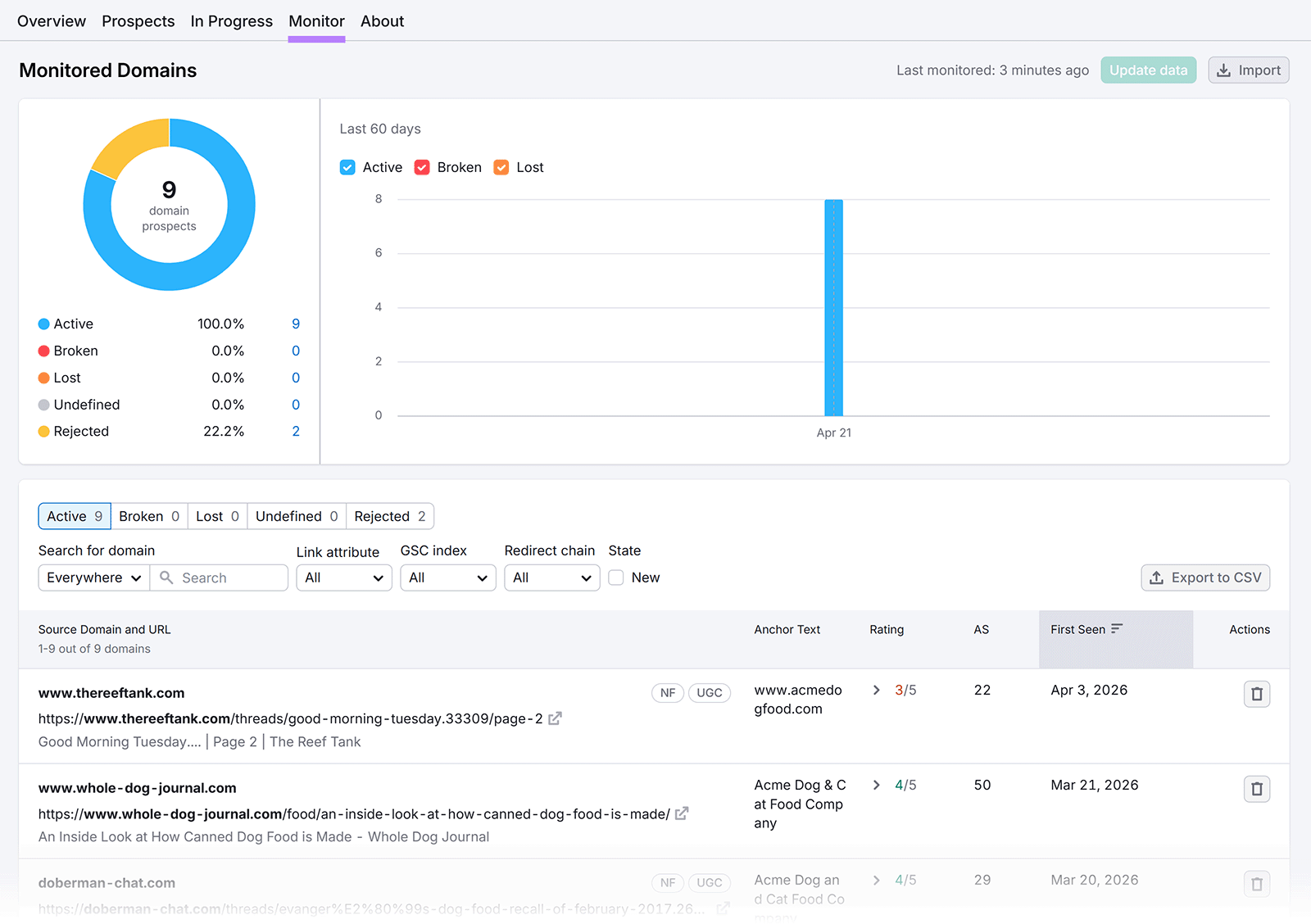The width and height of the screenshot is (1311, 924).
Task: Select the Rejected filter tab
Action: pos(389,516)
